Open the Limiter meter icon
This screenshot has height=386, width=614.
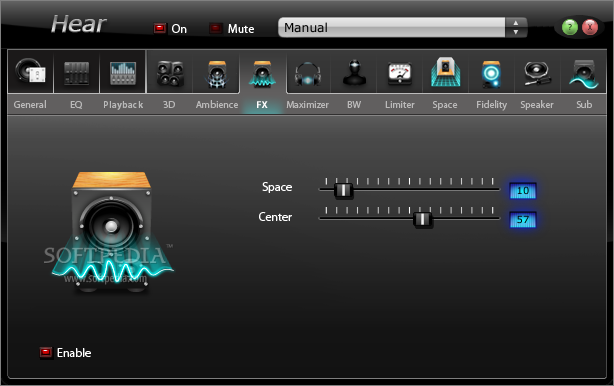point(399,74)
